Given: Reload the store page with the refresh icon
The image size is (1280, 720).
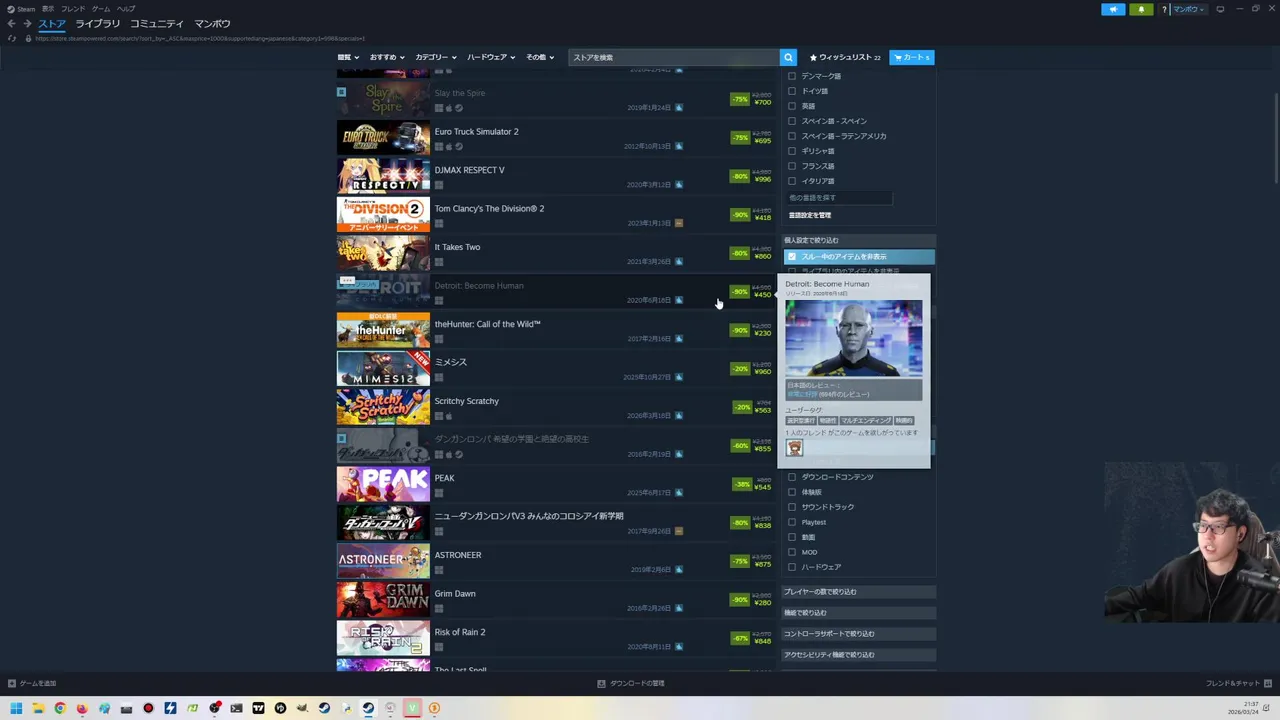Looking at the screenshot, I should pyautogui.click(x=12, y=38).
